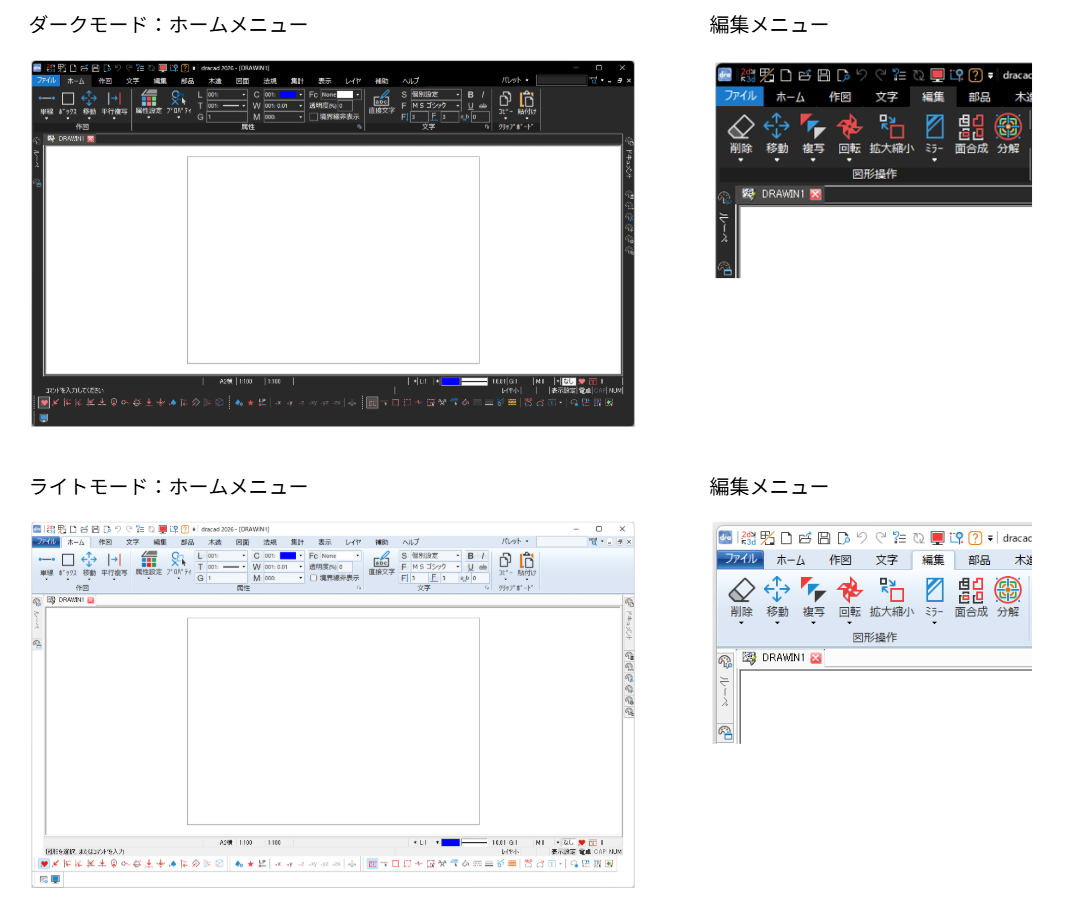Select the 拡大縮小 scale tool in dark 編集 screenshot
This screenshot has height=915, width=1068.
click(891, 134)
